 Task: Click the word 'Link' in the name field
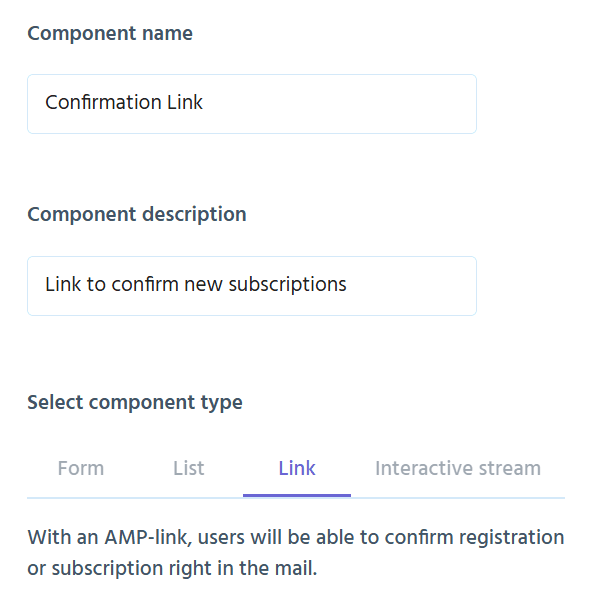tap(185, 102)
